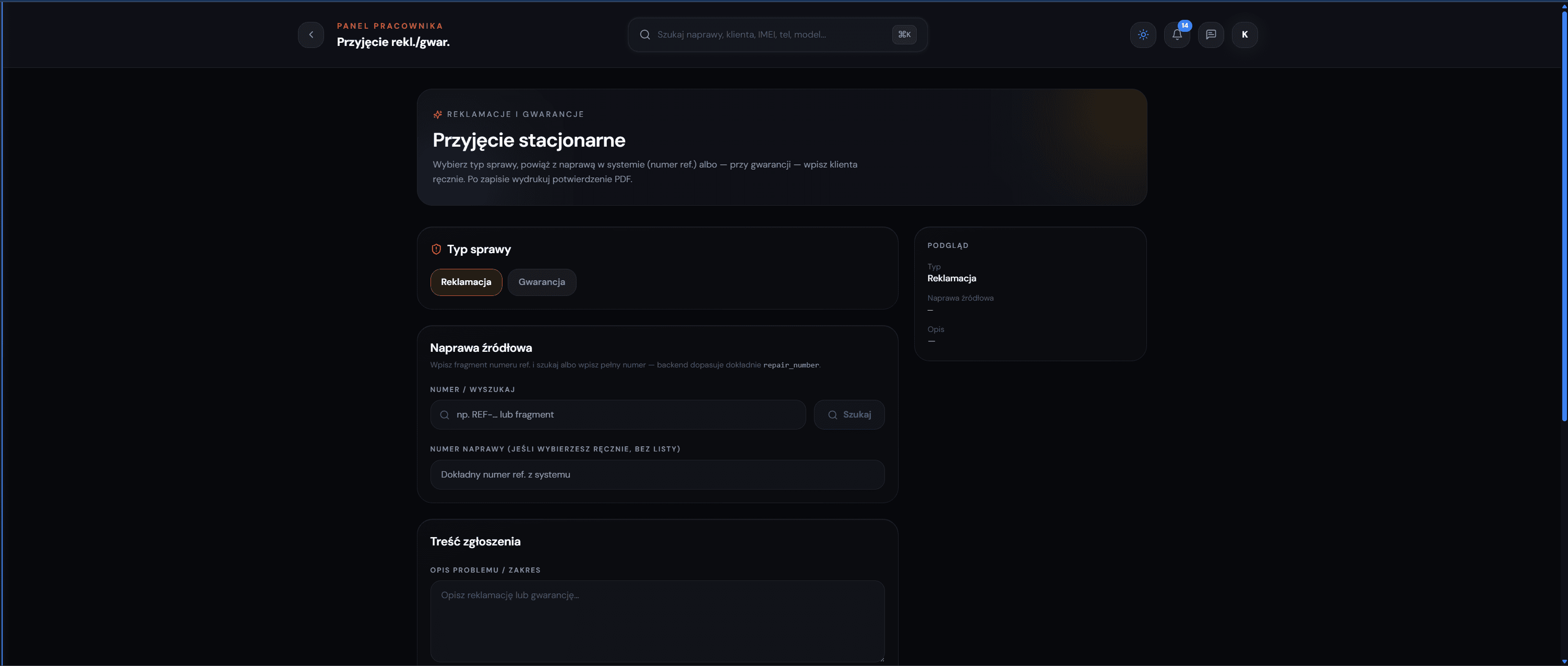The image size is (1568, 666).
Task: Click the Numer naprawy (jeśli wybierzesz ręcznie) label
Action: tap(555, 449)
